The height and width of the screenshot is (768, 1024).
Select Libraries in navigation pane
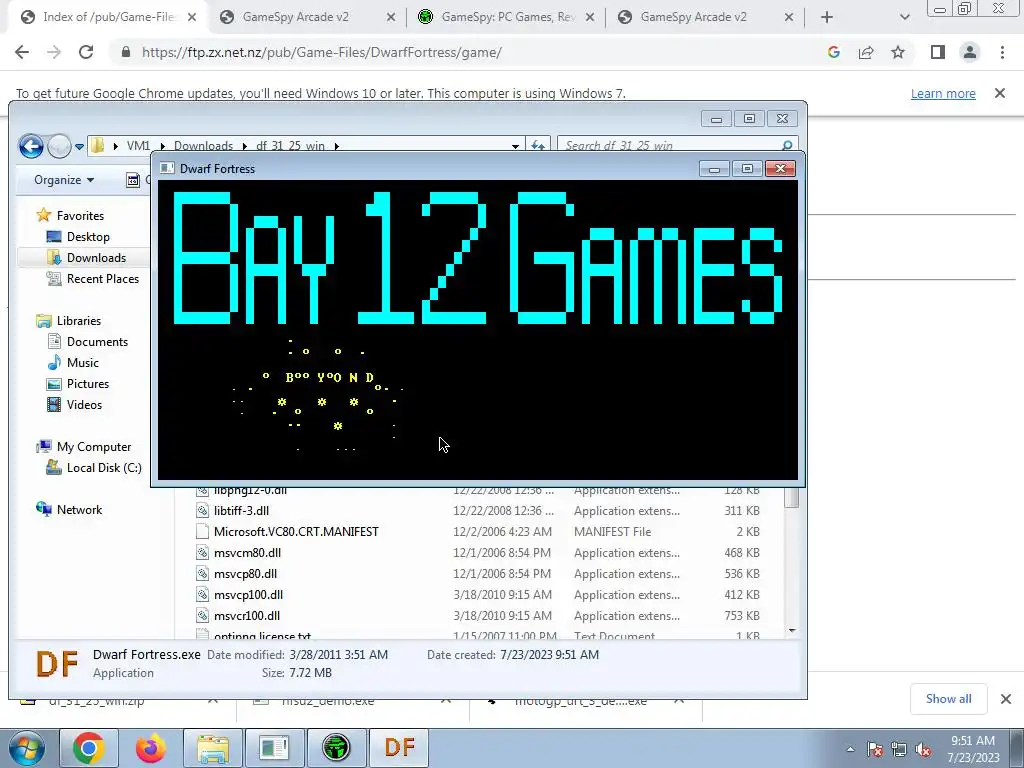coord(78,321)
